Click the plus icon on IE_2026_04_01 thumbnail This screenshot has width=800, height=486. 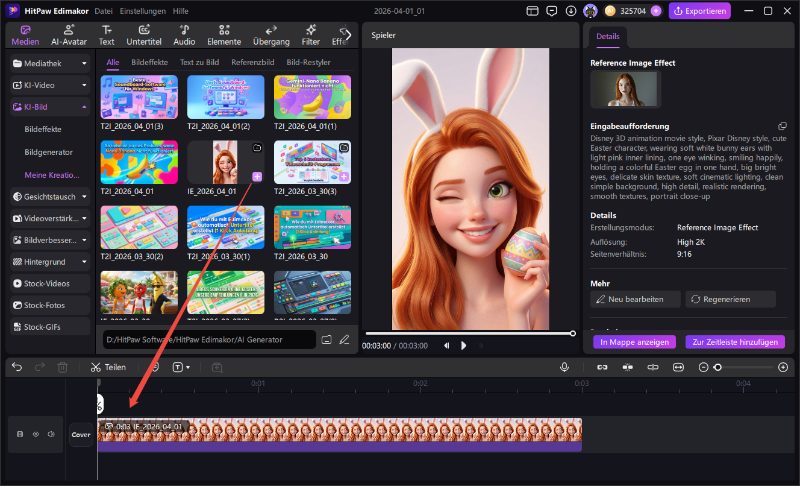pyautogui.click(x=257, y=176)
